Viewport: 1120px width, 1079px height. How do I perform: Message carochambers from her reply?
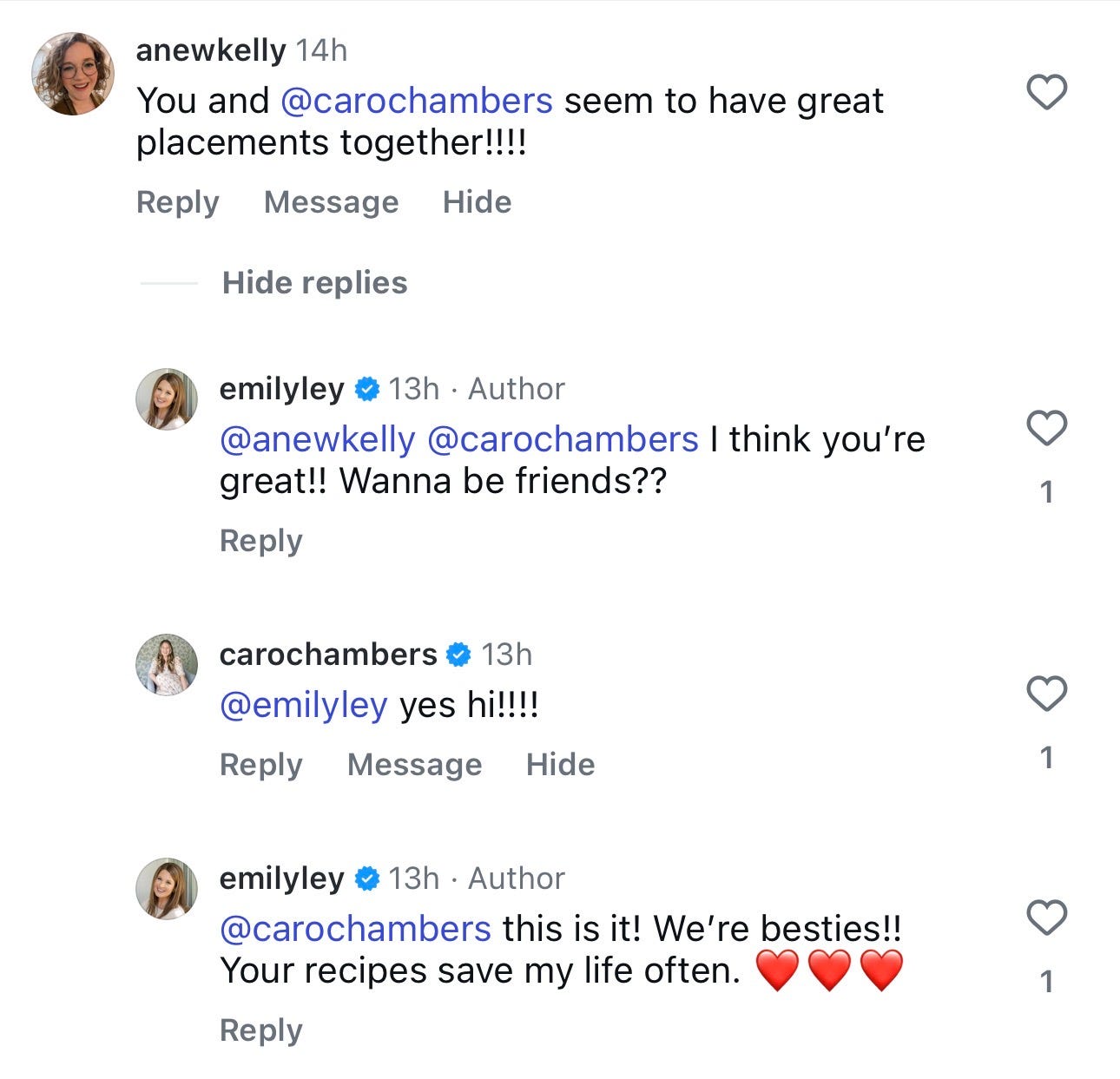pos(414,765)
